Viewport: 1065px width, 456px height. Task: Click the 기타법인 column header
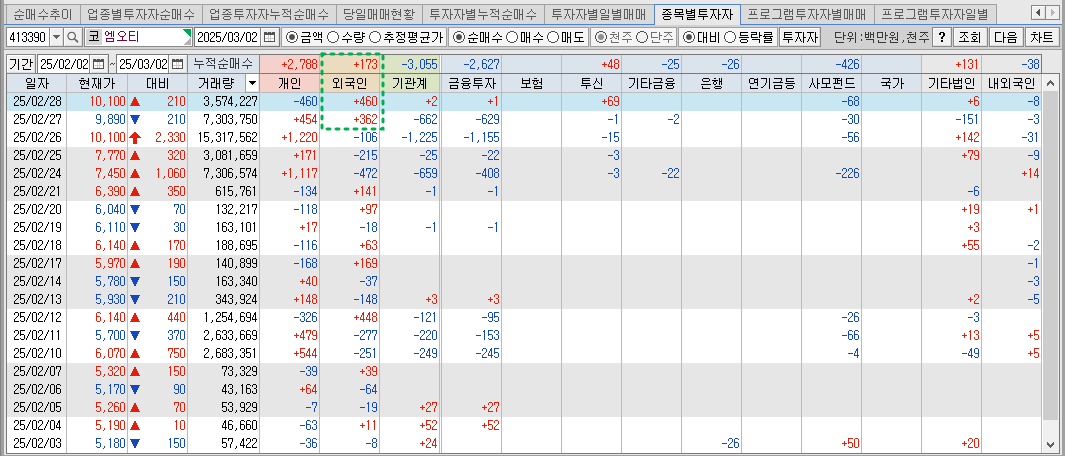[952, 84]
